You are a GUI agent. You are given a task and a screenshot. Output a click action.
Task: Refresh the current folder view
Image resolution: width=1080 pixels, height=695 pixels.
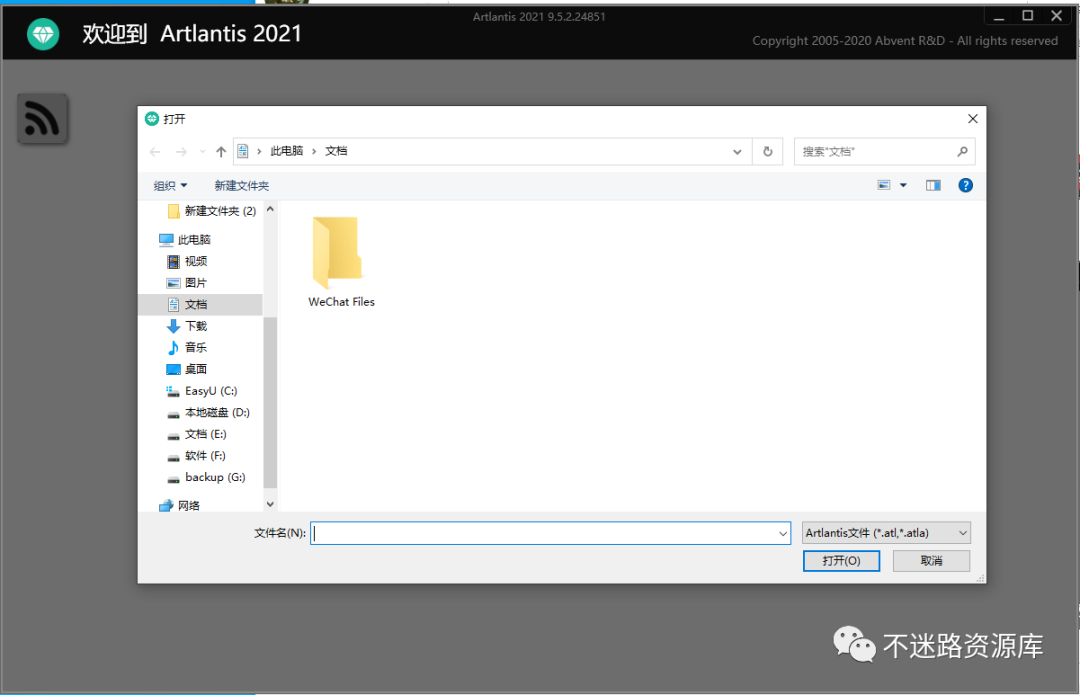[767, 152]
